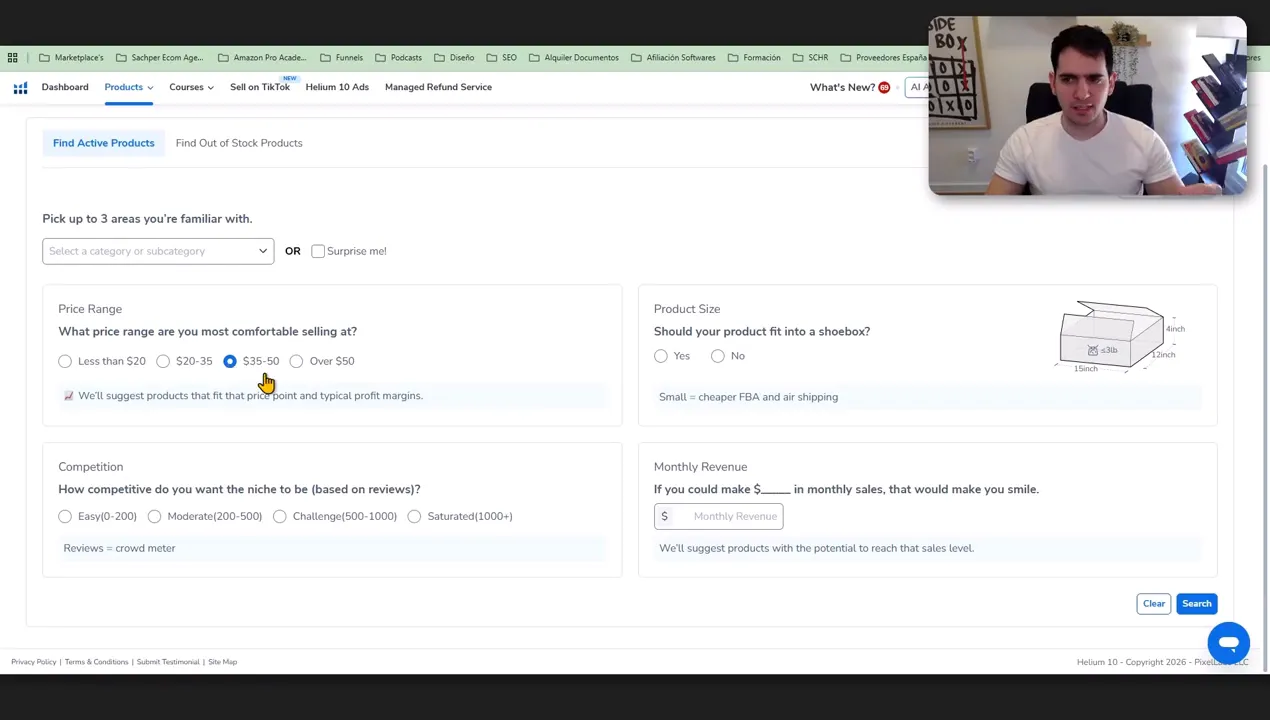Image resolution: width=1270 pixels, height=720 pixels.
Task: Click the Search button
Action: [x=1196, y=603]
